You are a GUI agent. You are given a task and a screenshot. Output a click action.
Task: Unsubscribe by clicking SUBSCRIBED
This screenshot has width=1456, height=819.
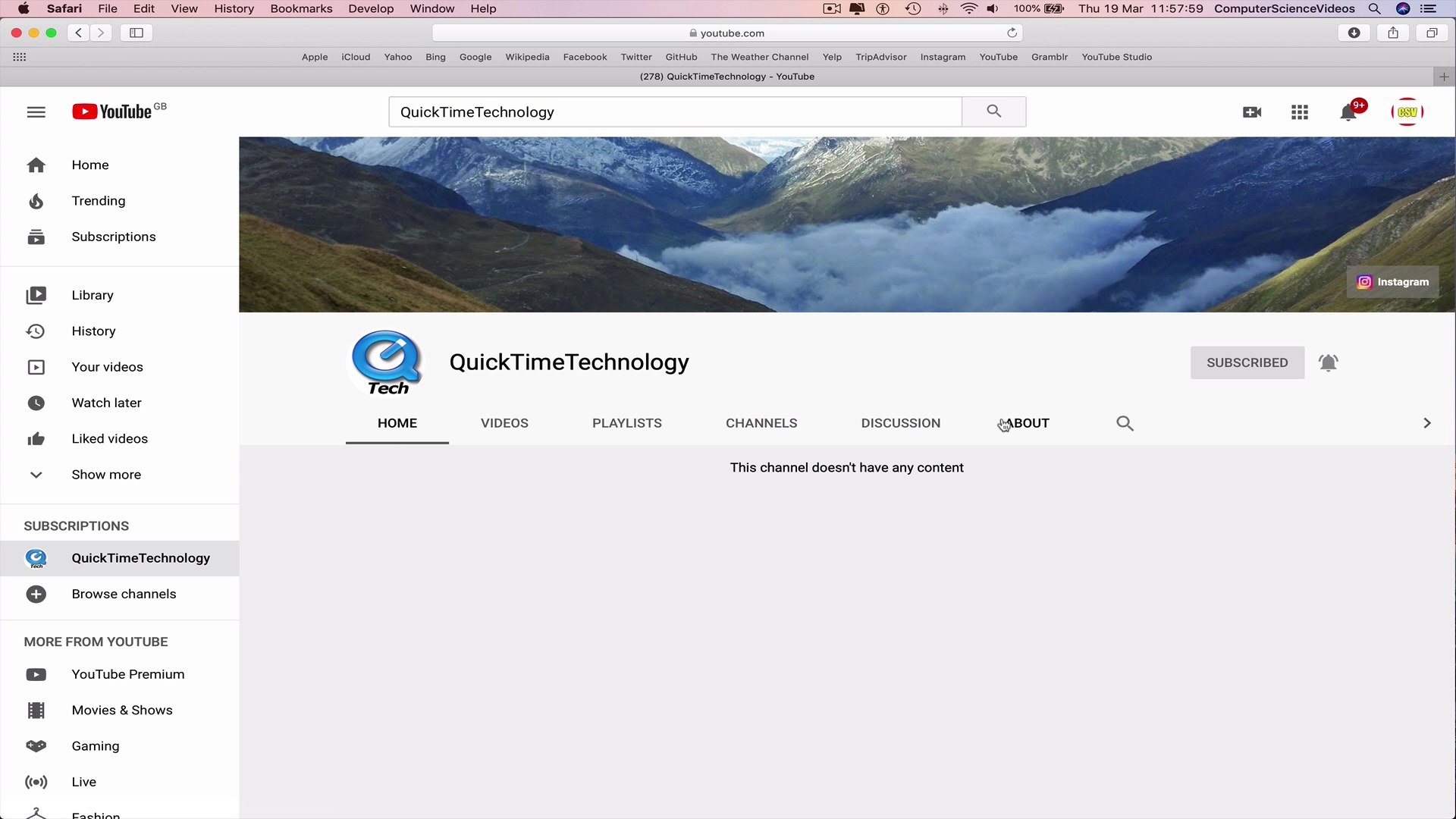pos(1247,362)
